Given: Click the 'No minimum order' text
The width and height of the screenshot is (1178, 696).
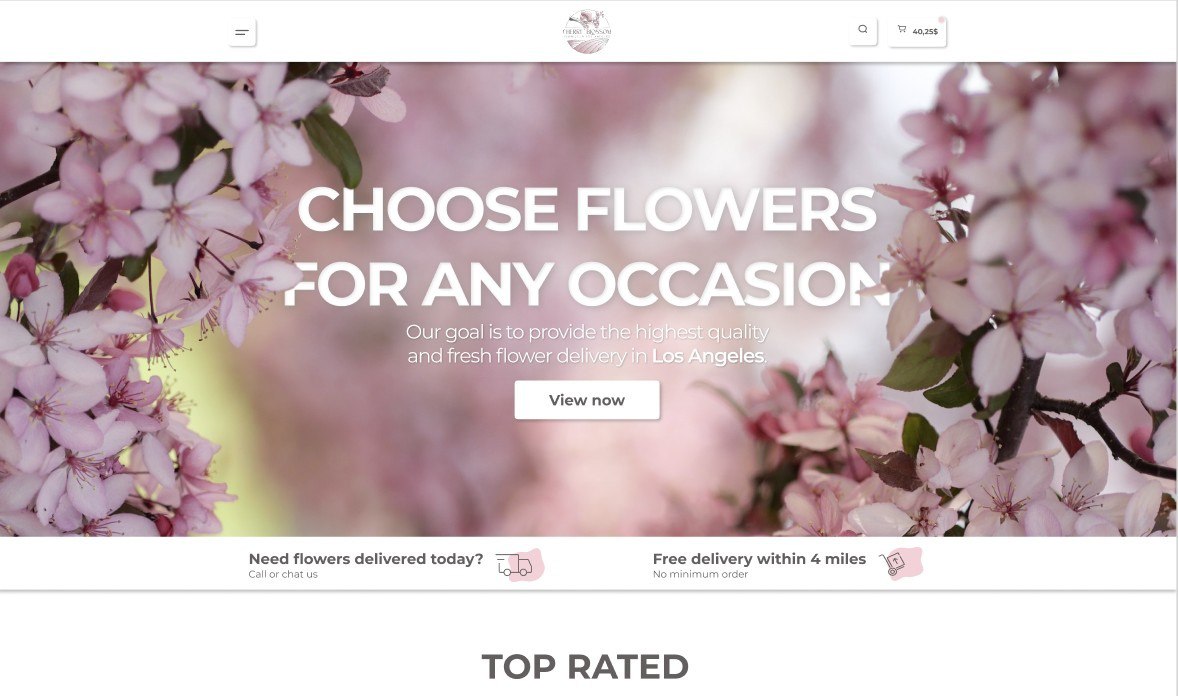Looking at the screenshot, I should 700,574.
